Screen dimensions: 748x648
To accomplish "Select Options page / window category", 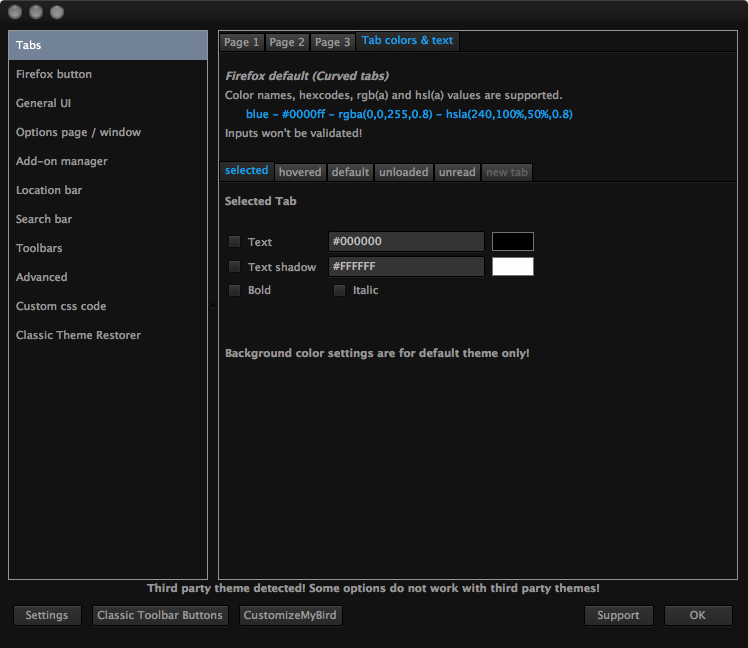I will [108, 132].
